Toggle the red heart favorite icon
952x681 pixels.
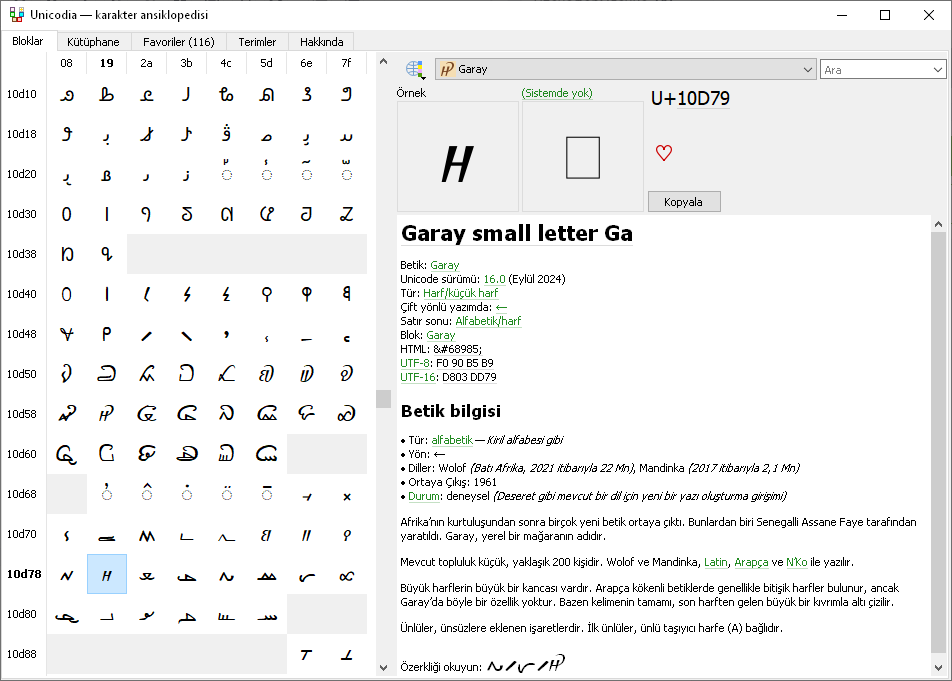tap(664, 153)
